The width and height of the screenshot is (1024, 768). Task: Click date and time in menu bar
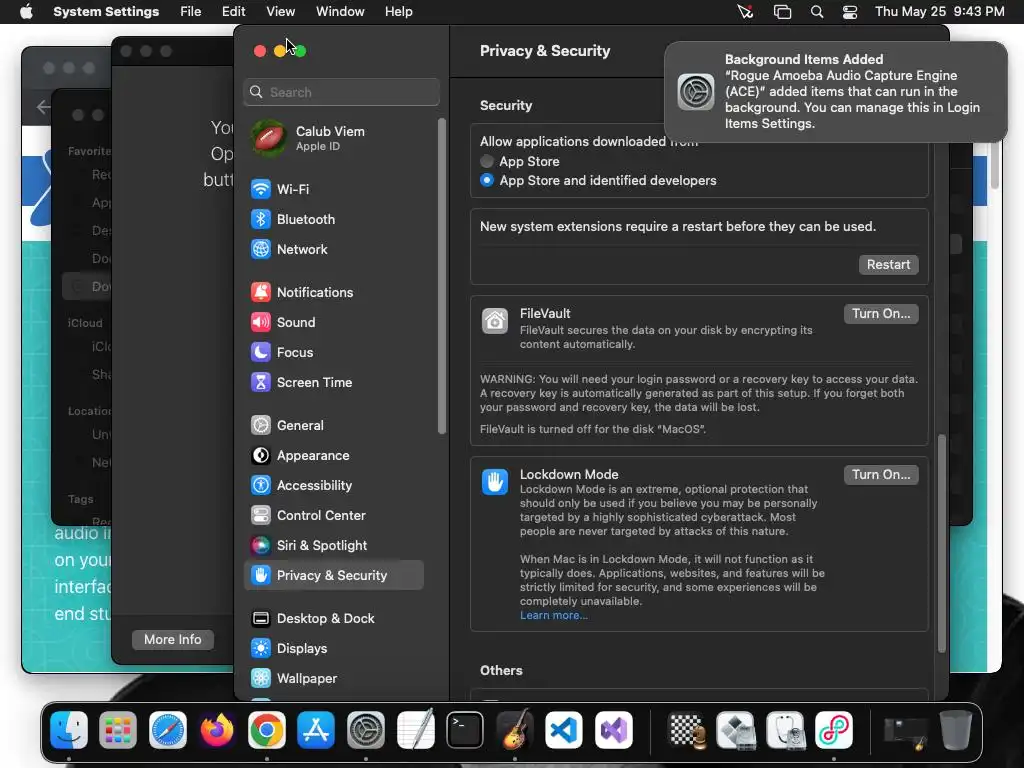click(x=939, y=12)
